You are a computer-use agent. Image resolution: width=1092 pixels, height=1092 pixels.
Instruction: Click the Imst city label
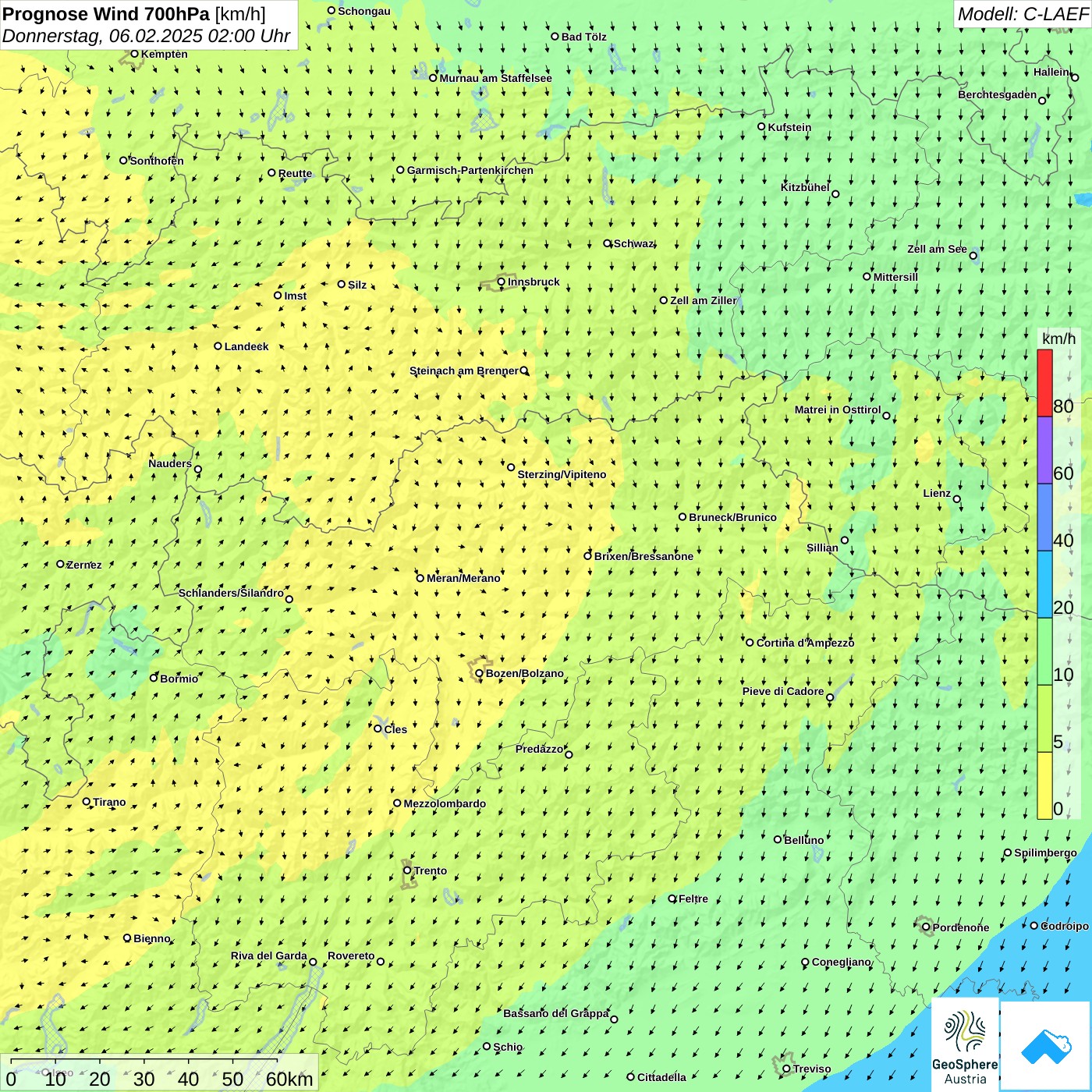coord(295,296)
